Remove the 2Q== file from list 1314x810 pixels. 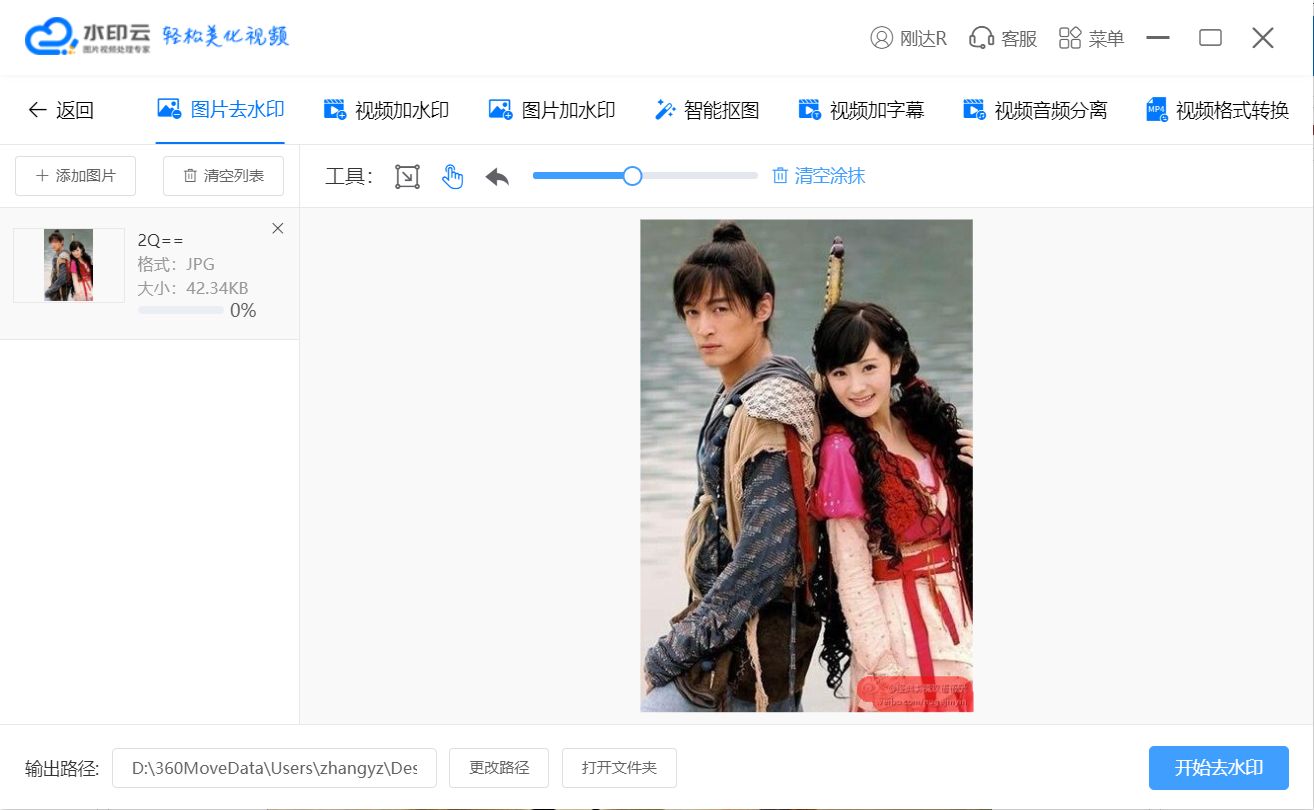coord(278,228)
